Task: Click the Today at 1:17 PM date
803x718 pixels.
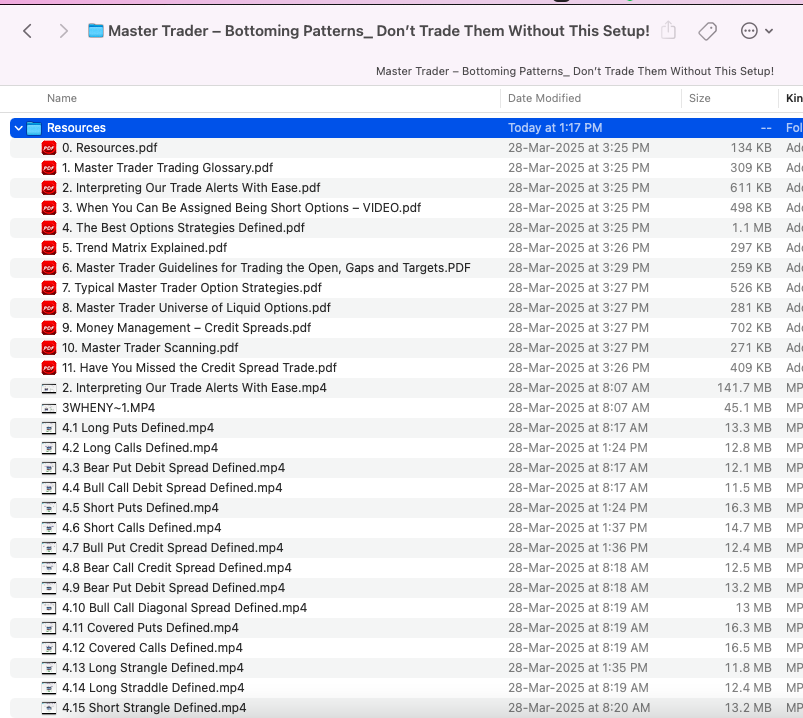Action: pyautogui.click(x=555, y=128)
